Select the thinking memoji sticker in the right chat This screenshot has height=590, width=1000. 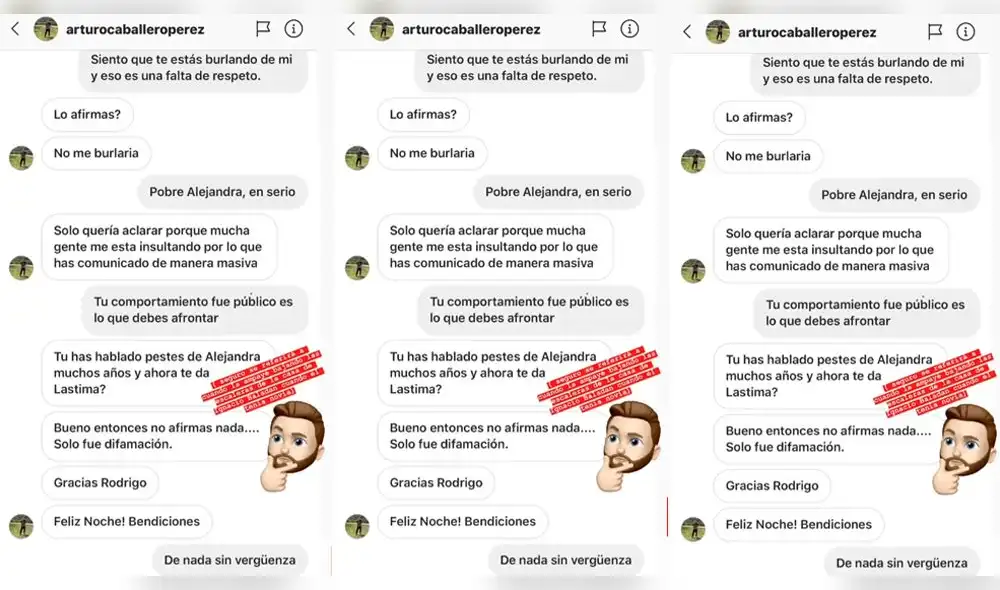[965, 450]
